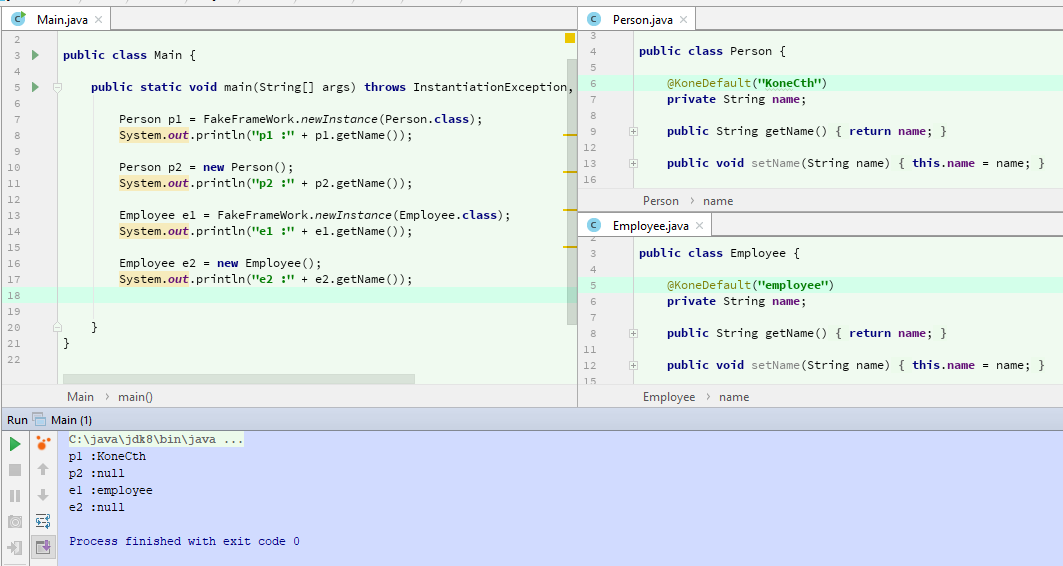Toggle scroll to end in console
The height and width of the screenshot is (566, 1063).
(x=43, y=546)
